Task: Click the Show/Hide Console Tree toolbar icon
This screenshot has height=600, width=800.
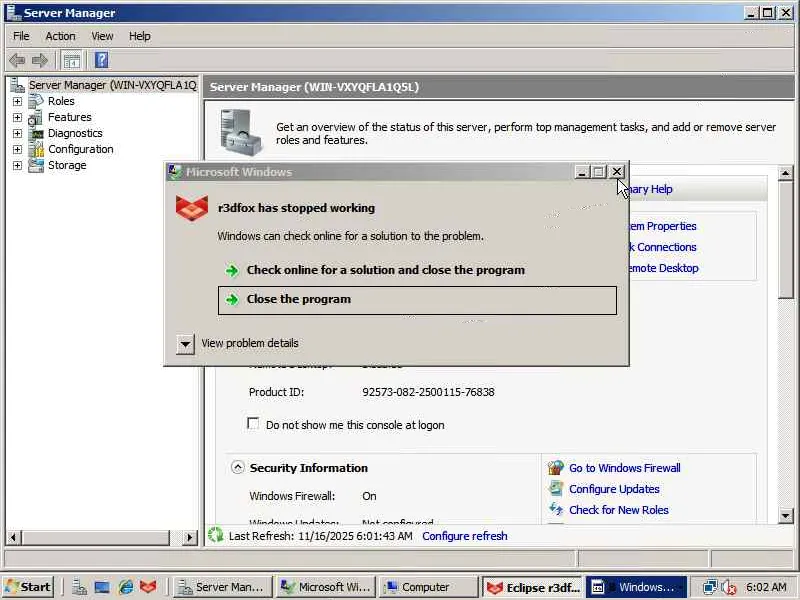Action: click(72, 61)
